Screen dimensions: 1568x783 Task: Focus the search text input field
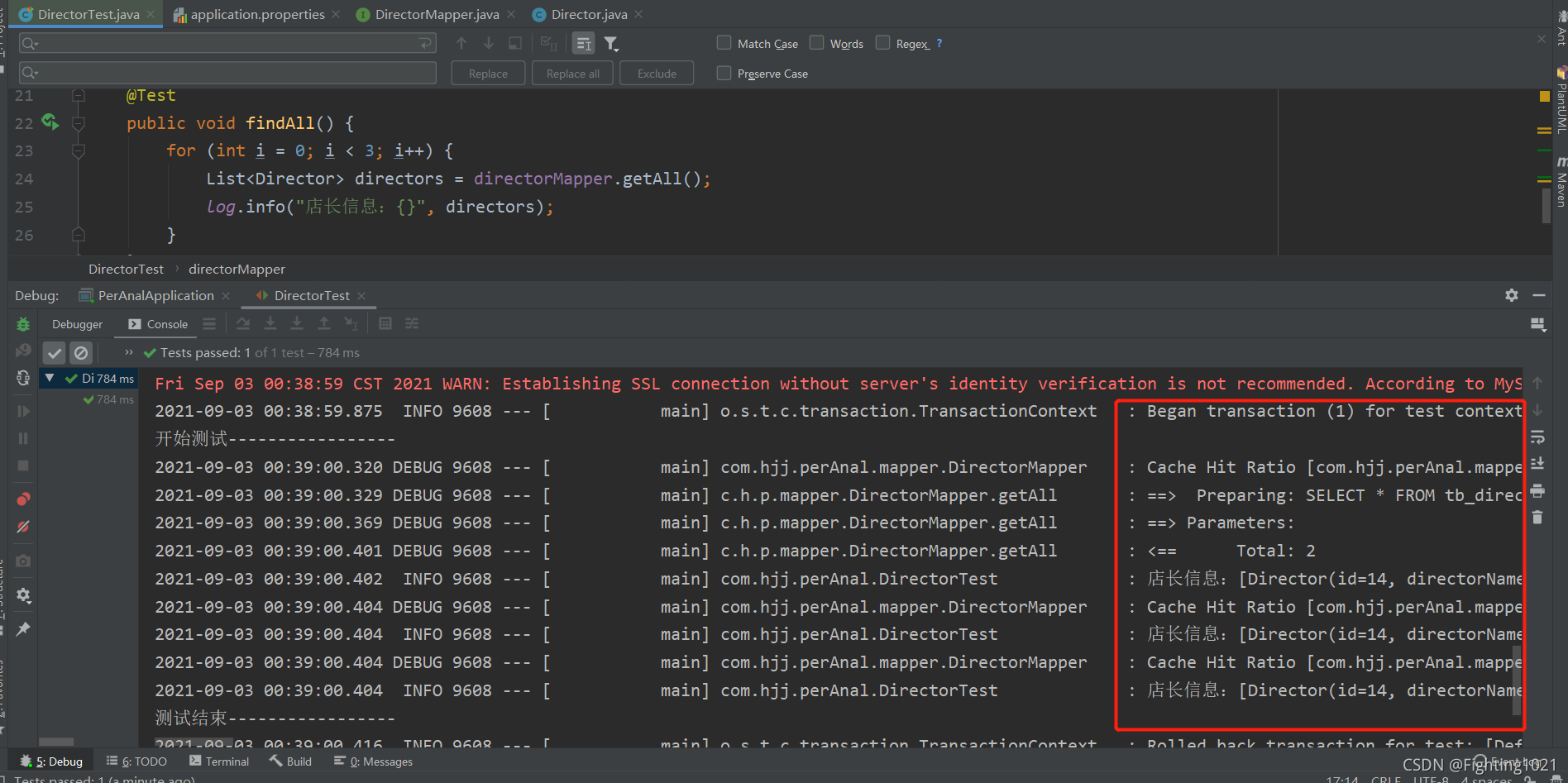click(x=227, y=43)
